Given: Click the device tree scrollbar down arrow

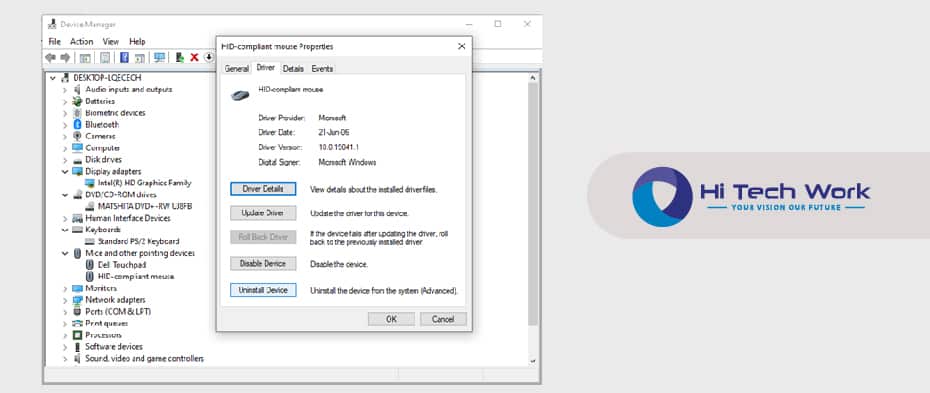Looking at the screenshot, I should (x=532, y=360).
